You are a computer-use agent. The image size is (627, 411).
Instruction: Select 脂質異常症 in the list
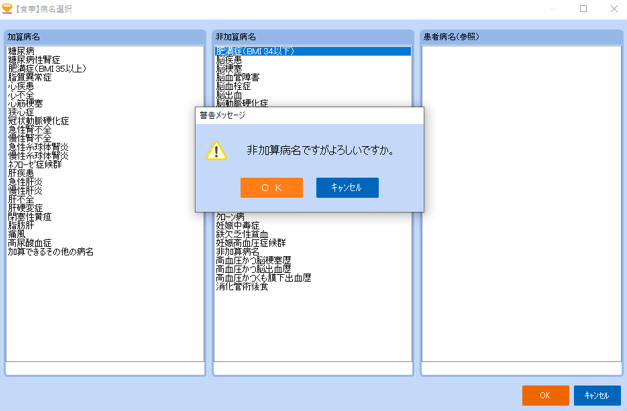click(30, 77)
